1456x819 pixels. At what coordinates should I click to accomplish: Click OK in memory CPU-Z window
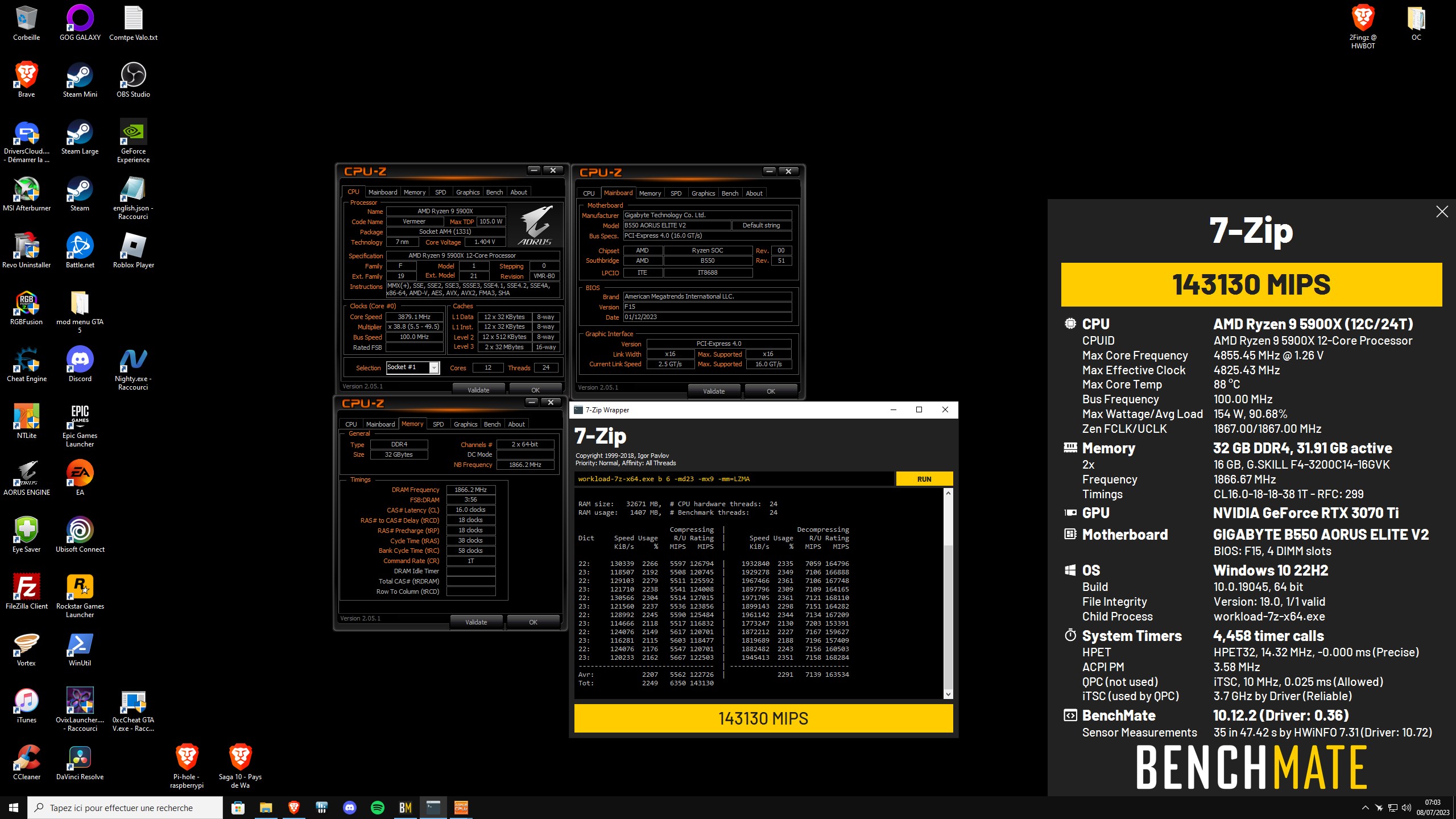[533, 622]
